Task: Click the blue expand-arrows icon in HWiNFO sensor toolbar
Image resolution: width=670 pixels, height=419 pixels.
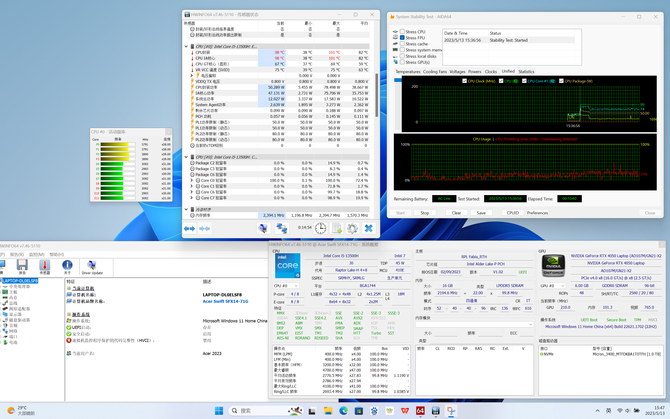Action: click(189, 229)
